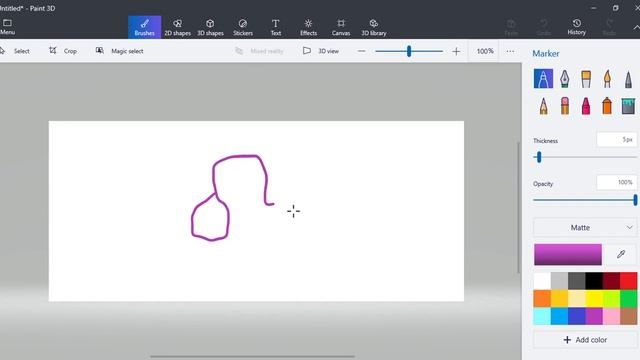Choose the green color swatch
The image size is (640, 360).
pyautogui.click(x=629, y=298)
